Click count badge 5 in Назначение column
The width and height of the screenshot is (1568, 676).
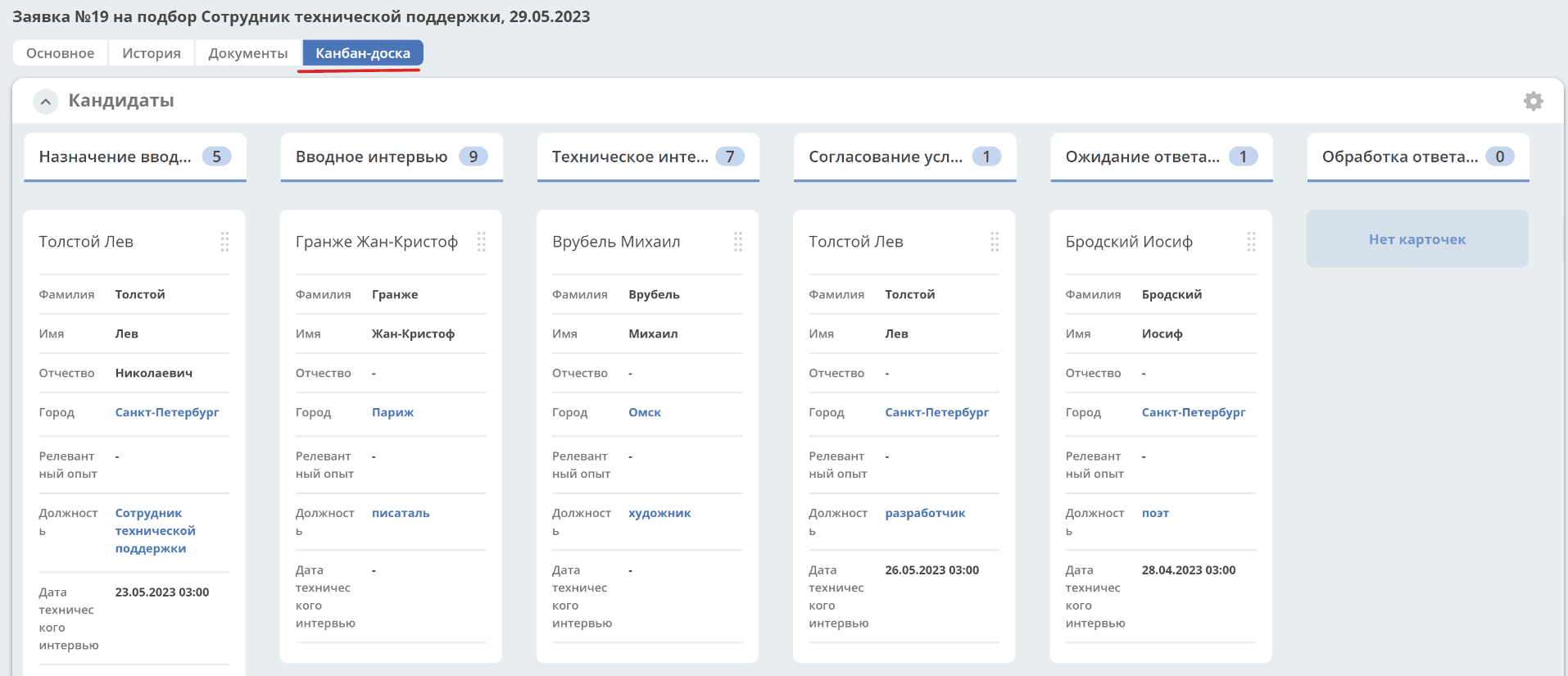pyautogui.click(x=217, y=157)
